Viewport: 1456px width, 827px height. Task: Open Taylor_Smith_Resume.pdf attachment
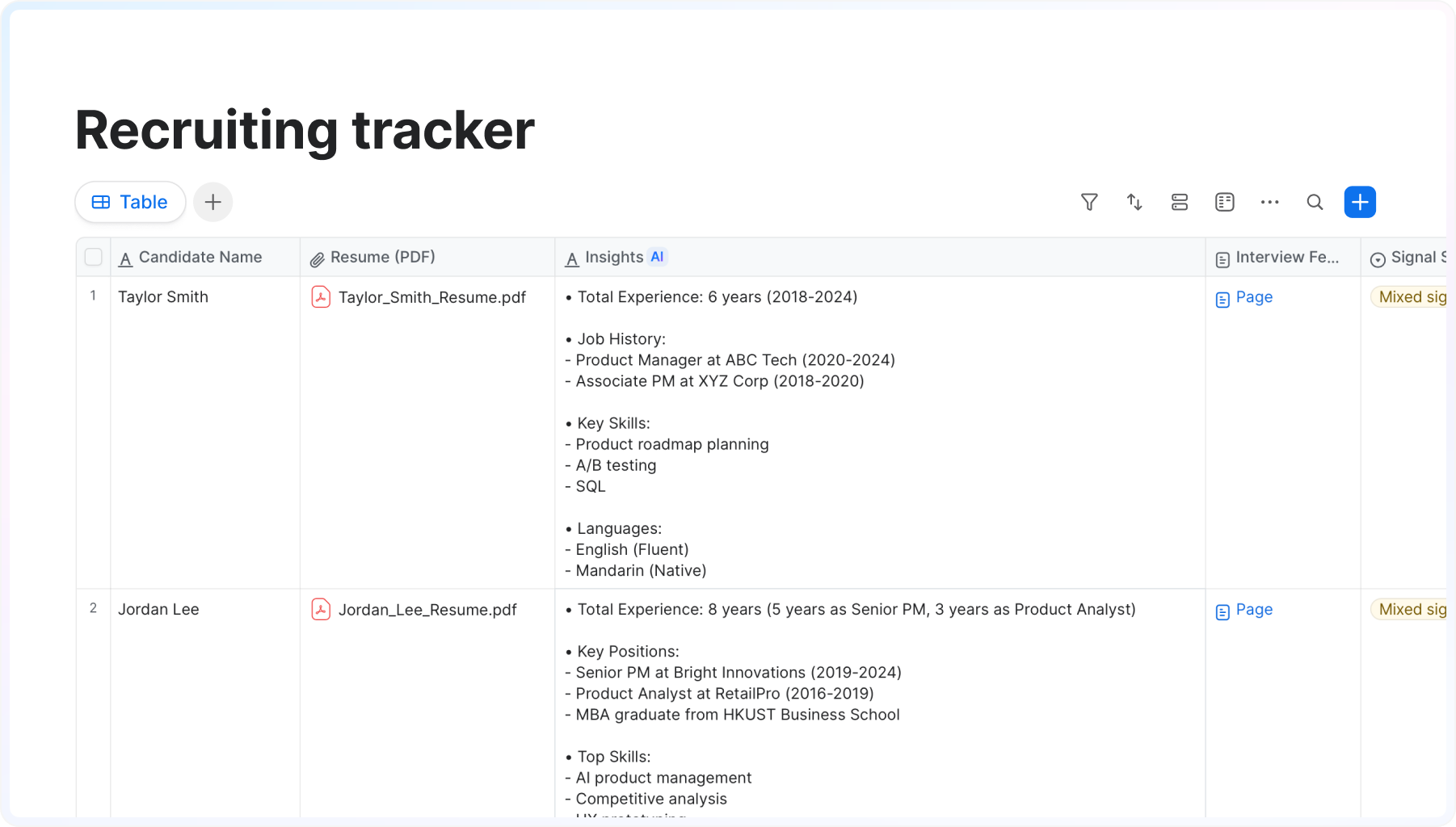coord(431,297)
